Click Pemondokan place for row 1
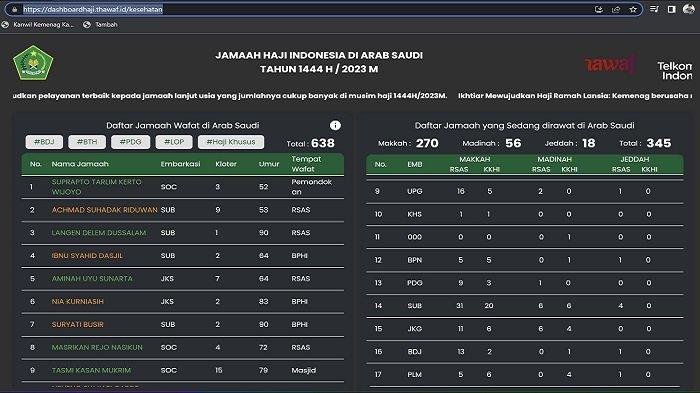 pos(311,187)
